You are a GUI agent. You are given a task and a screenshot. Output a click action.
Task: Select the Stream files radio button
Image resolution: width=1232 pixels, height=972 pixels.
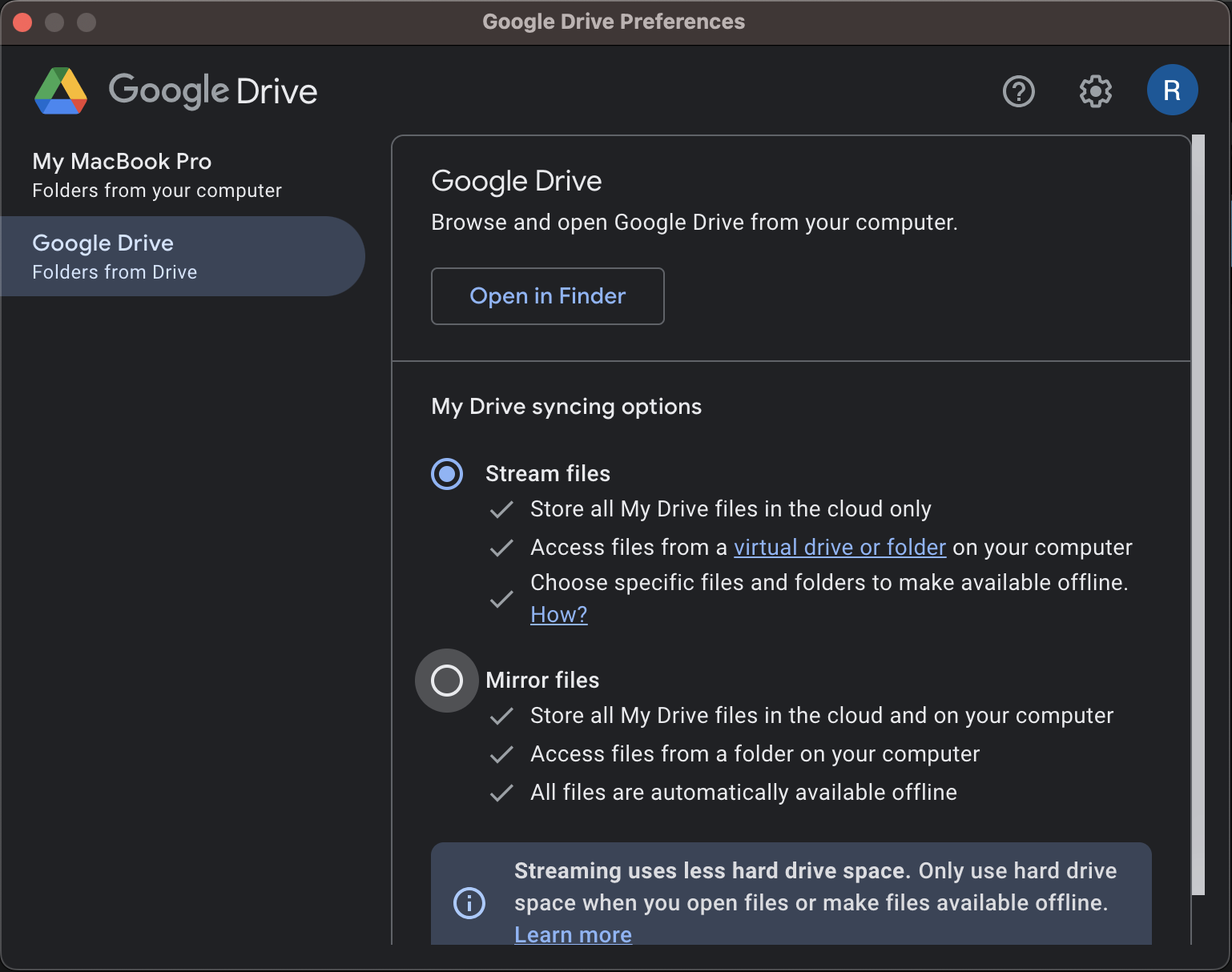(x=447, y=474)
